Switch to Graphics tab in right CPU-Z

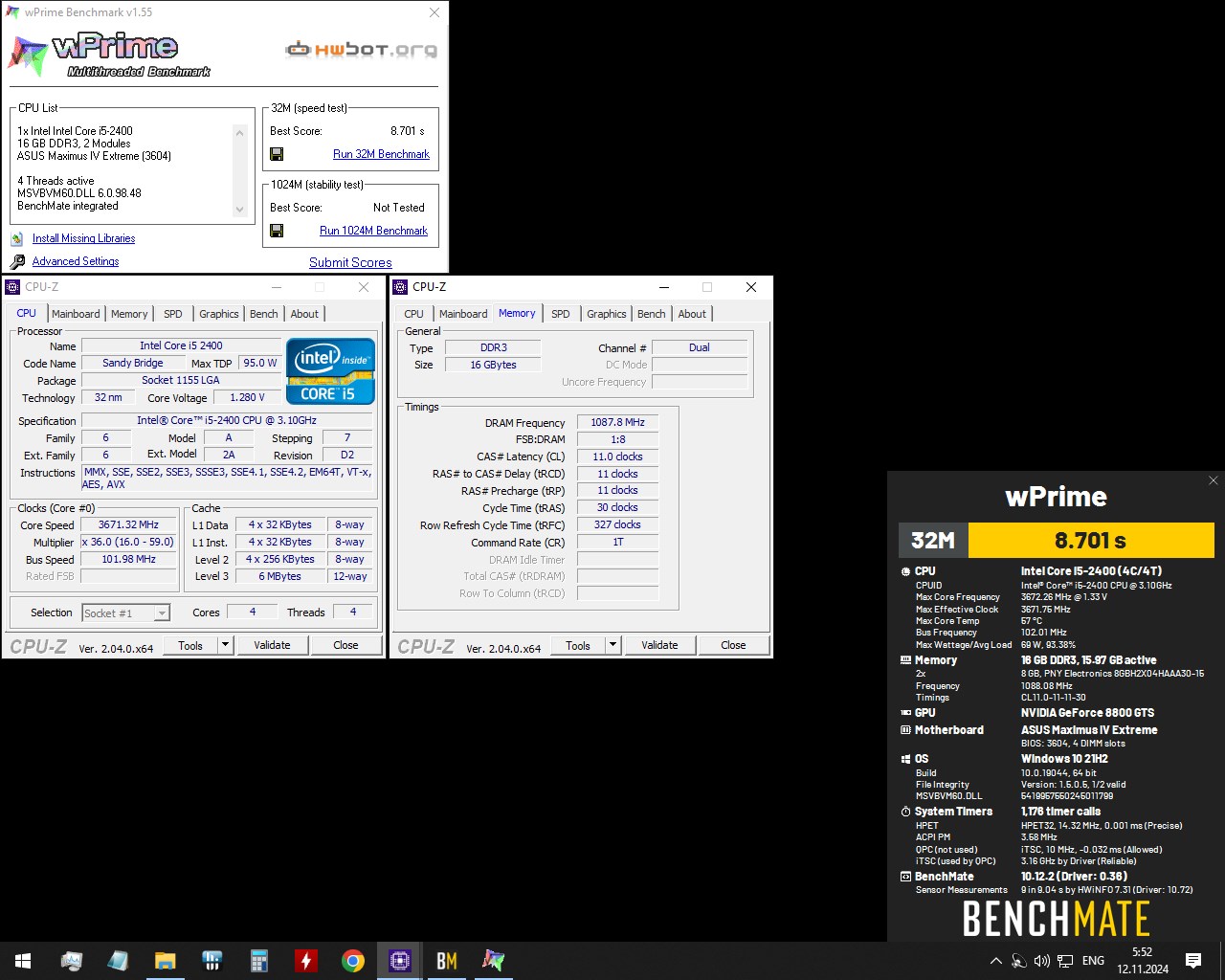click(607, 314)
